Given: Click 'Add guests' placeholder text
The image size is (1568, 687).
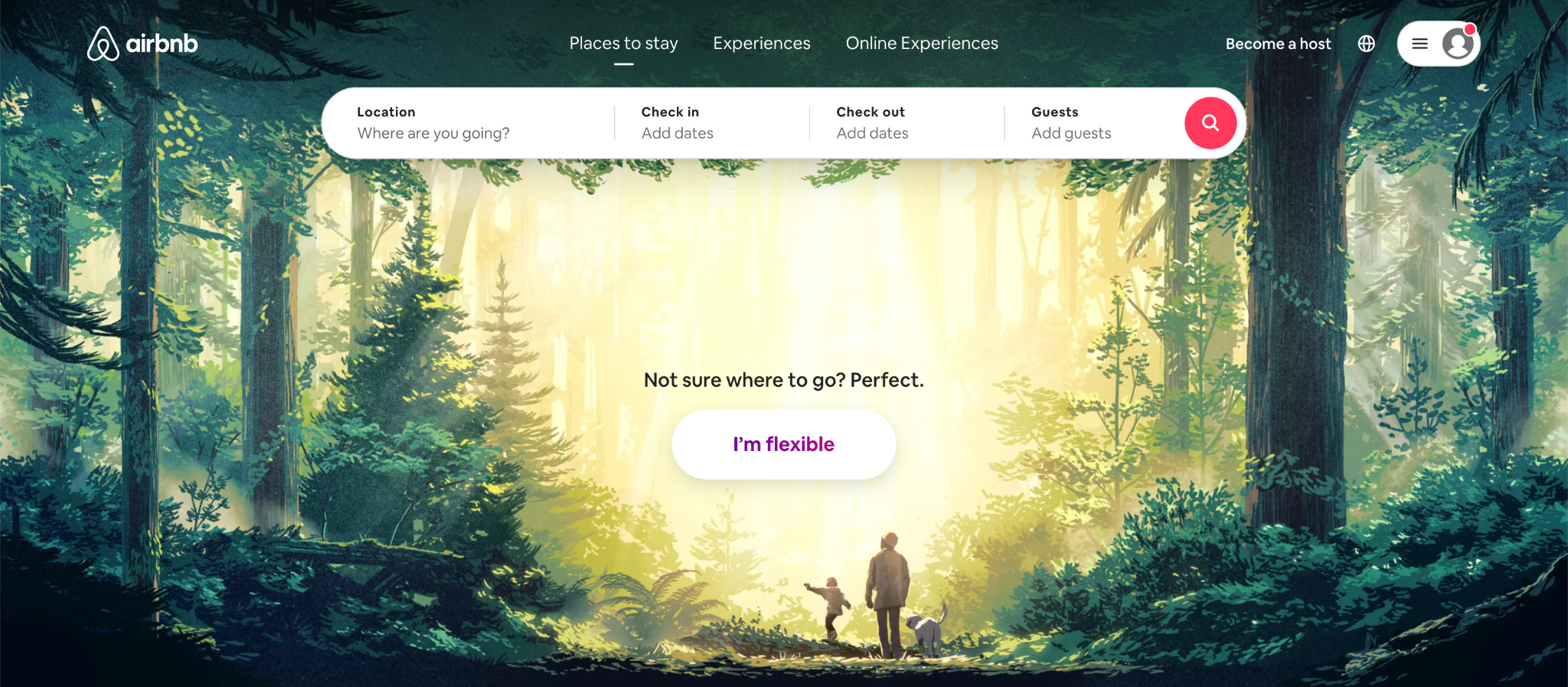Looking at the screenshot, I should [x=1071, y=133].
